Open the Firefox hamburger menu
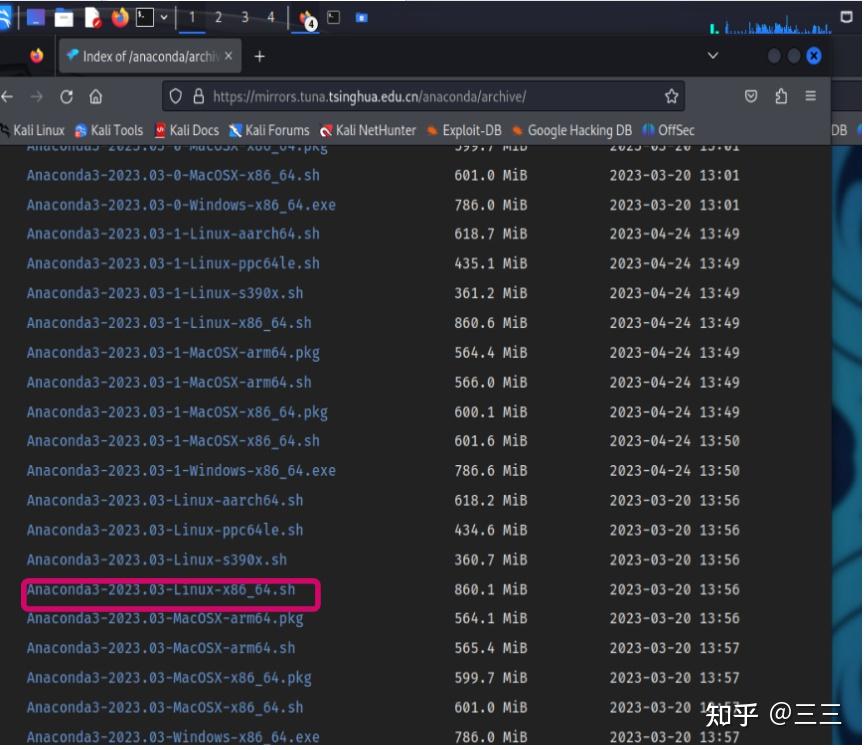The height and width of the screenshot is (750, 866). [812, 96]
